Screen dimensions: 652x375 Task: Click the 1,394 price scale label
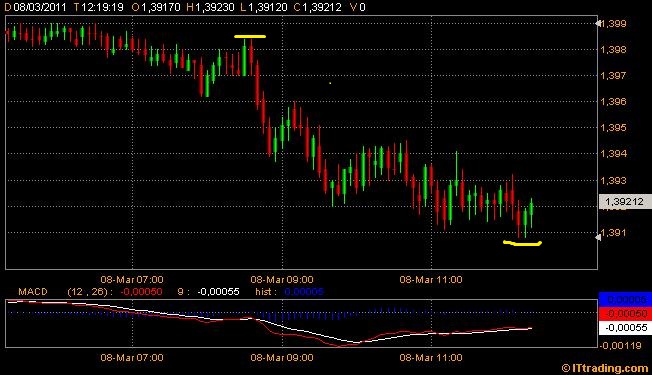pos(613,154)
